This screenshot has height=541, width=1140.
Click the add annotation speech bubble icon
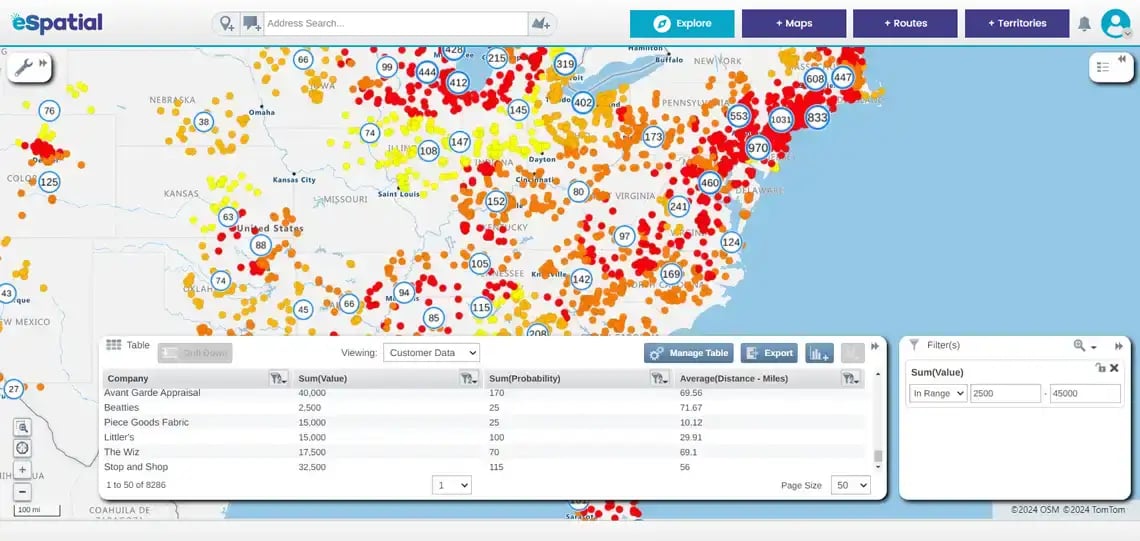point(252,23)
